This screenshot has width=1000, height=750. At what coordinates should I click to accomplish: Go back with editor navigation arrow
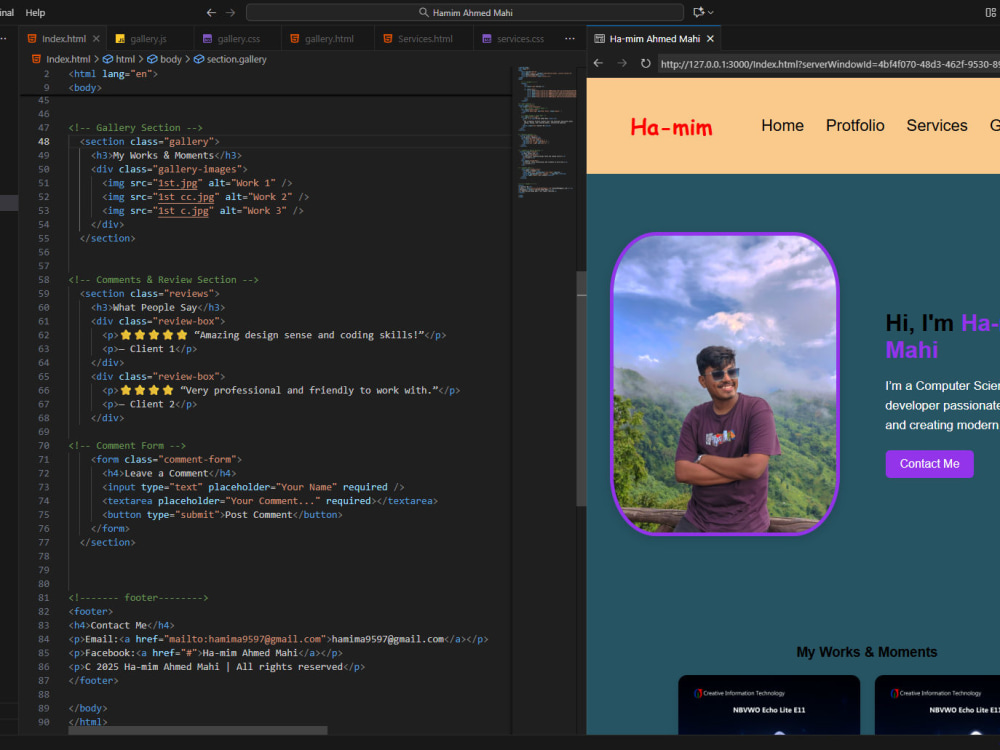[x=211, y=12]
